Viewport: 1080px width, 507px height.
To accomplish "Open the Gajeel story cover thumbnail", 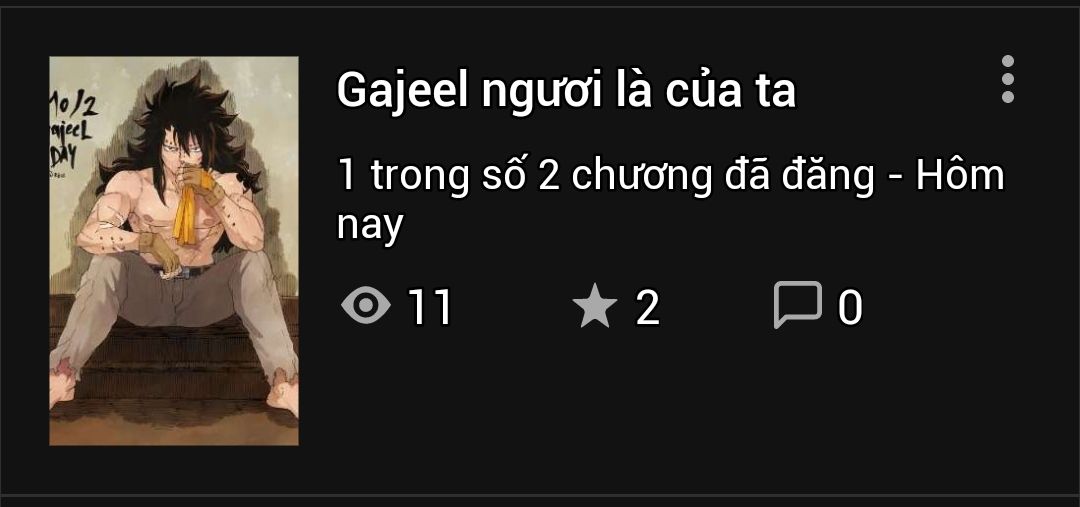I will 174,251.
